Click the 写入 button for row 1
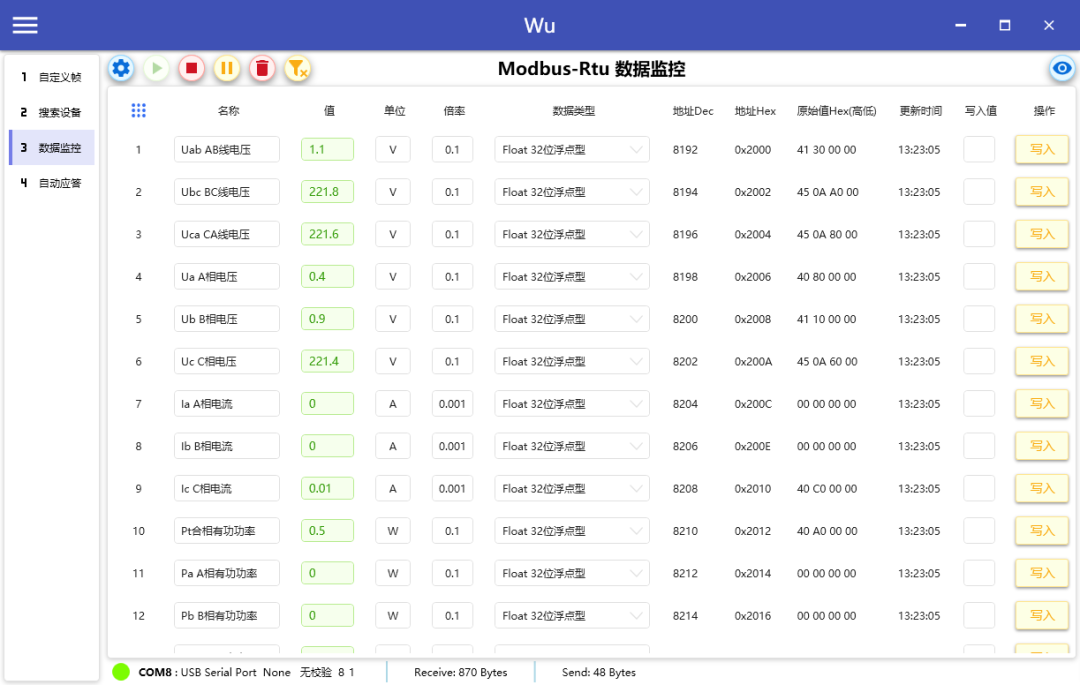 pos(1043,149)
